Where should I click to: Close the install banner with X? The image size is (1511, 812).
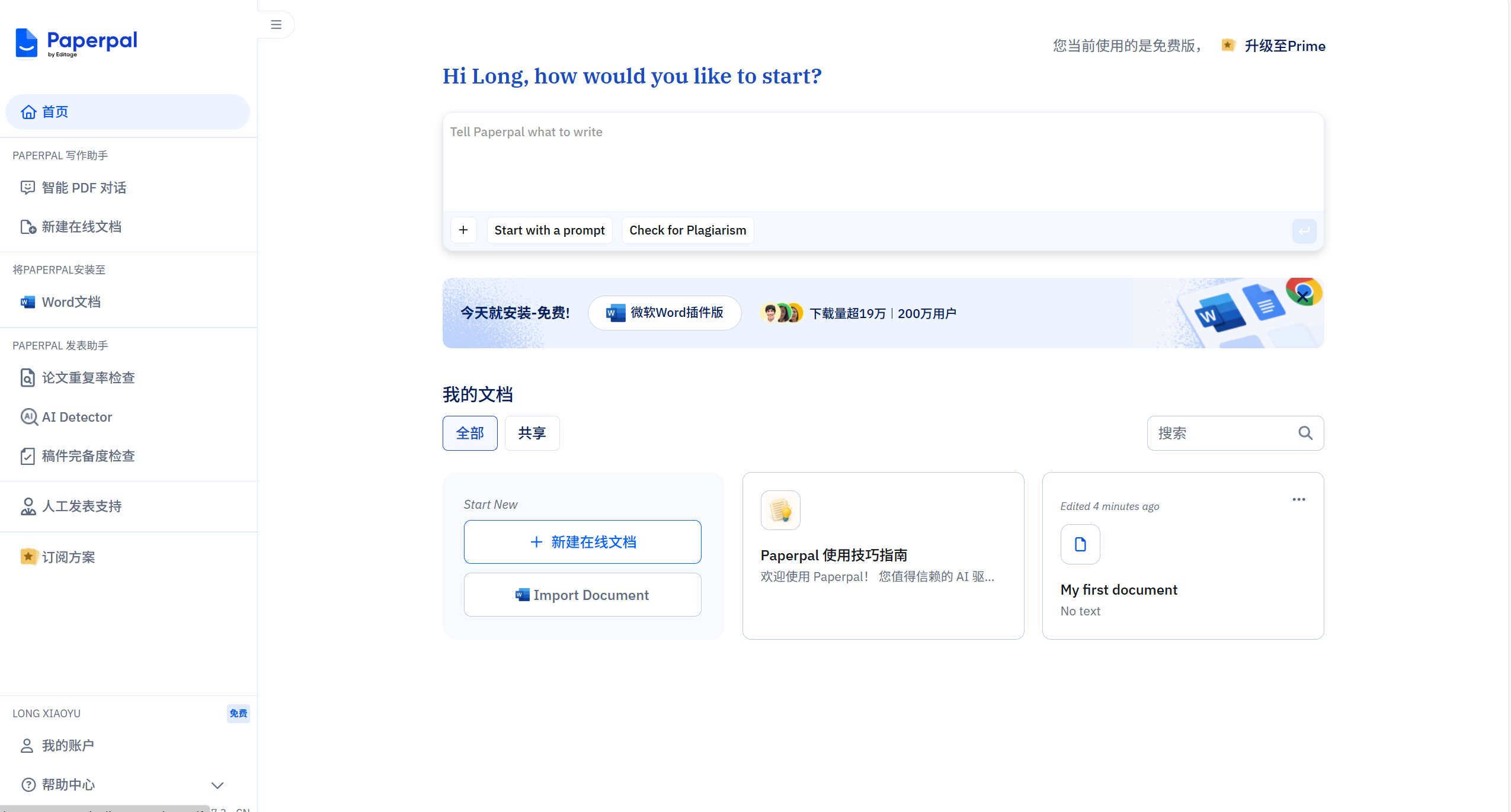click(1302, 296)
